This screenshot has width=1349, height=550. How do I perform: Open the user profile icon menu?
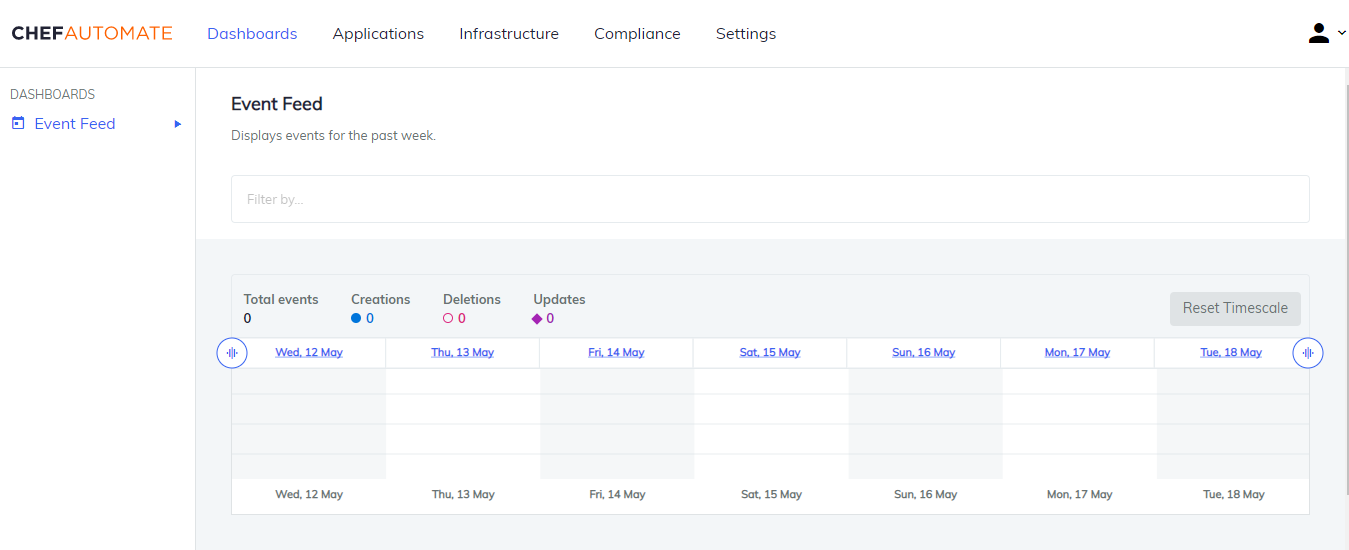pos(1318,33)
